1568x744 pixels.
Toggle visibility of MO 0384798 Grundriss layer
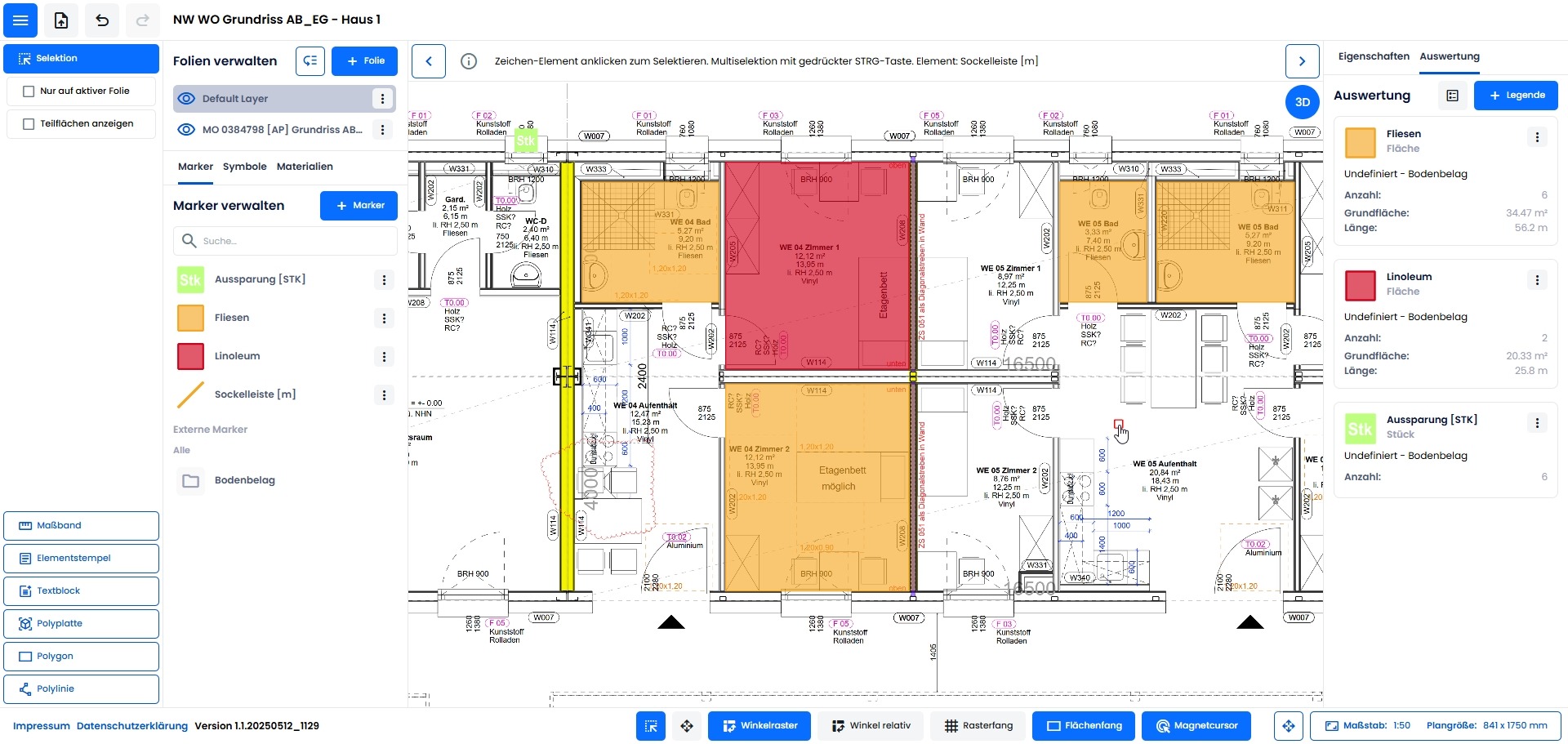coord(186,130)
